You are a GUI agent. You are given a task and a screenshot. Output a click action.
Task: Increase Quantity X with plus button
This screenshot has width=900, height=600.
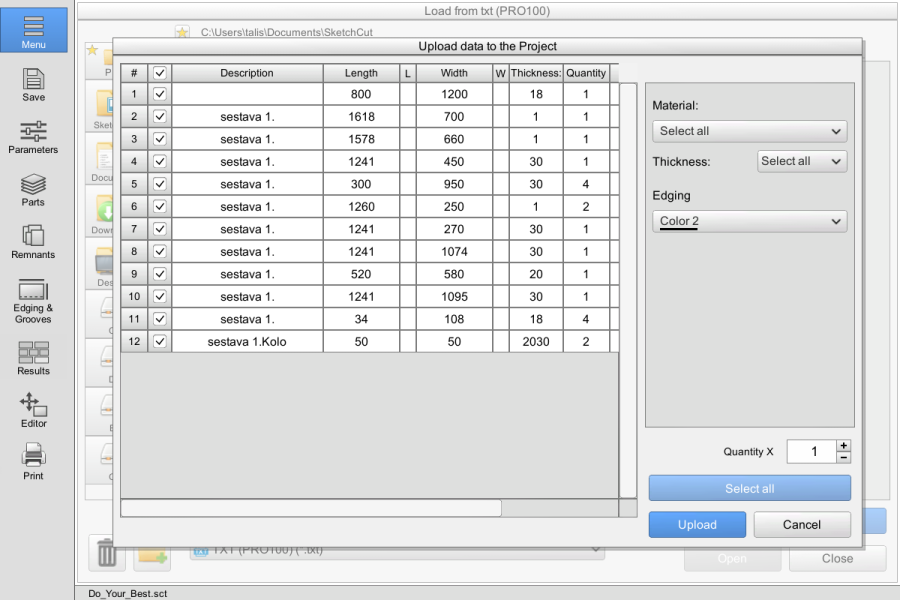click(x=844, y=446)
